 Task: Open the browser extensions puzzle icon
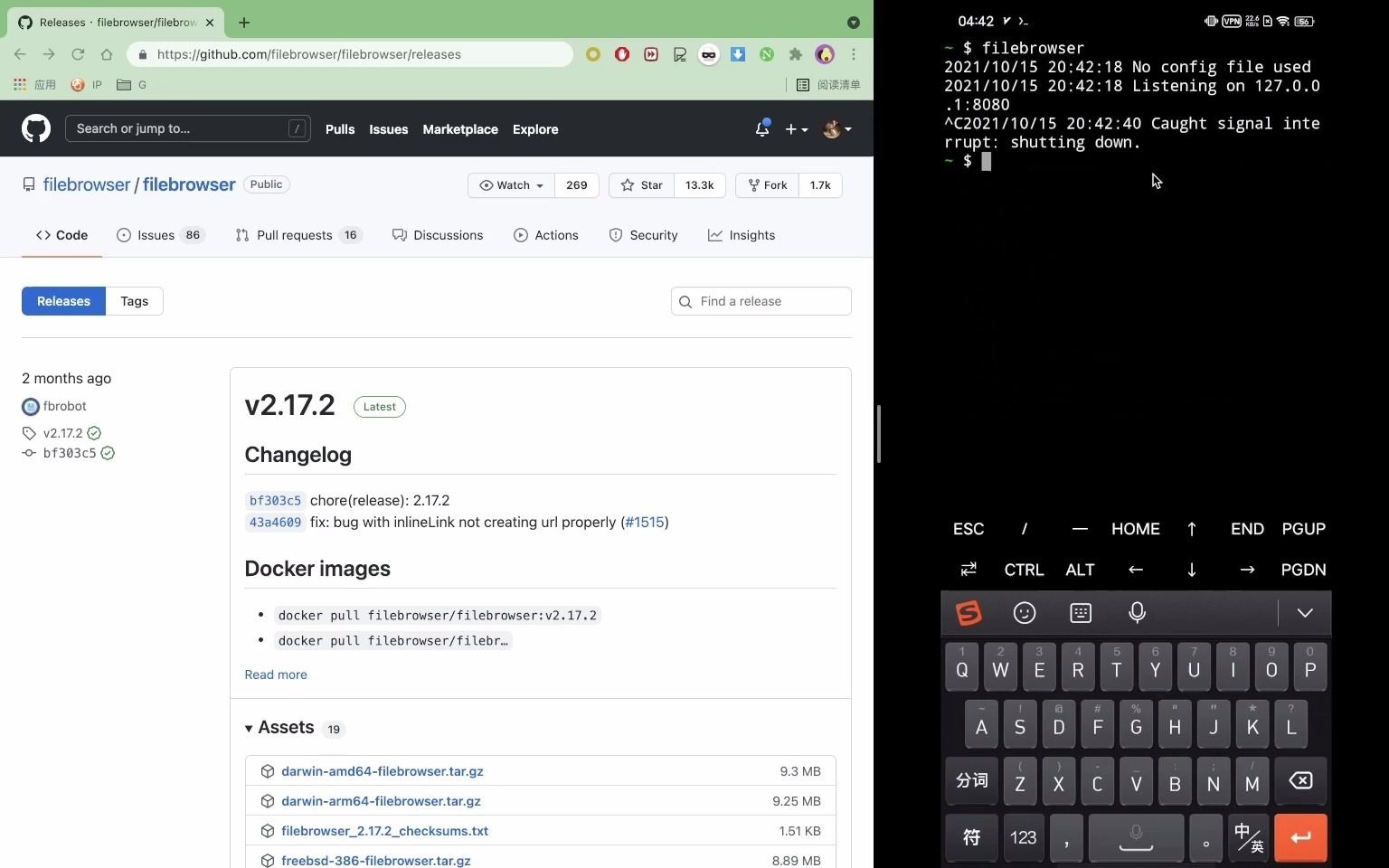[796, 54]
